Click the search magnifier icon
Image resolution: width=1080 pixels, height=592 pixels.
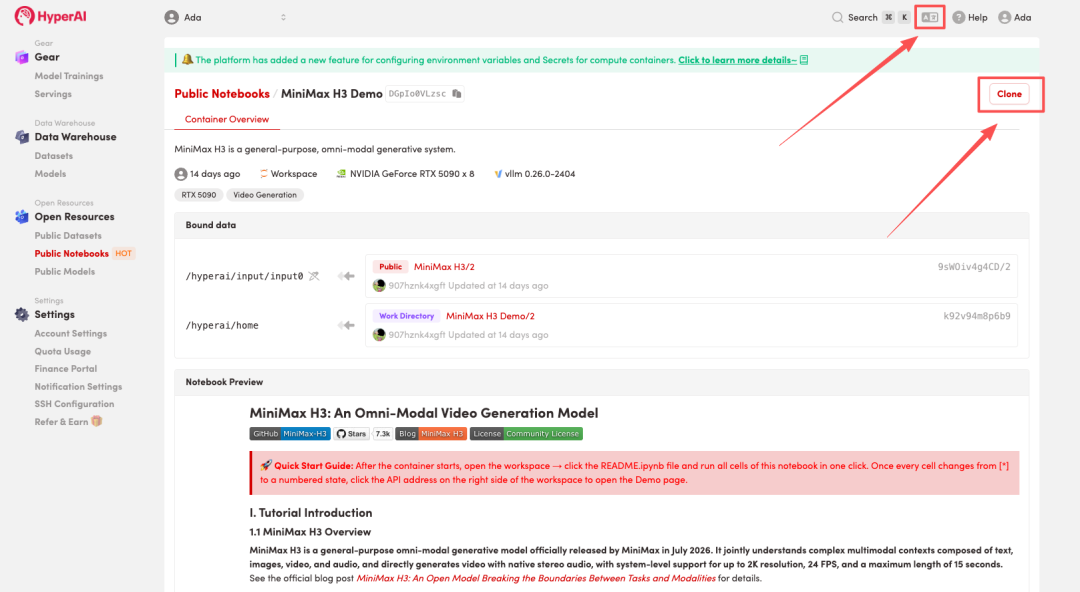(x=838, y=17)
